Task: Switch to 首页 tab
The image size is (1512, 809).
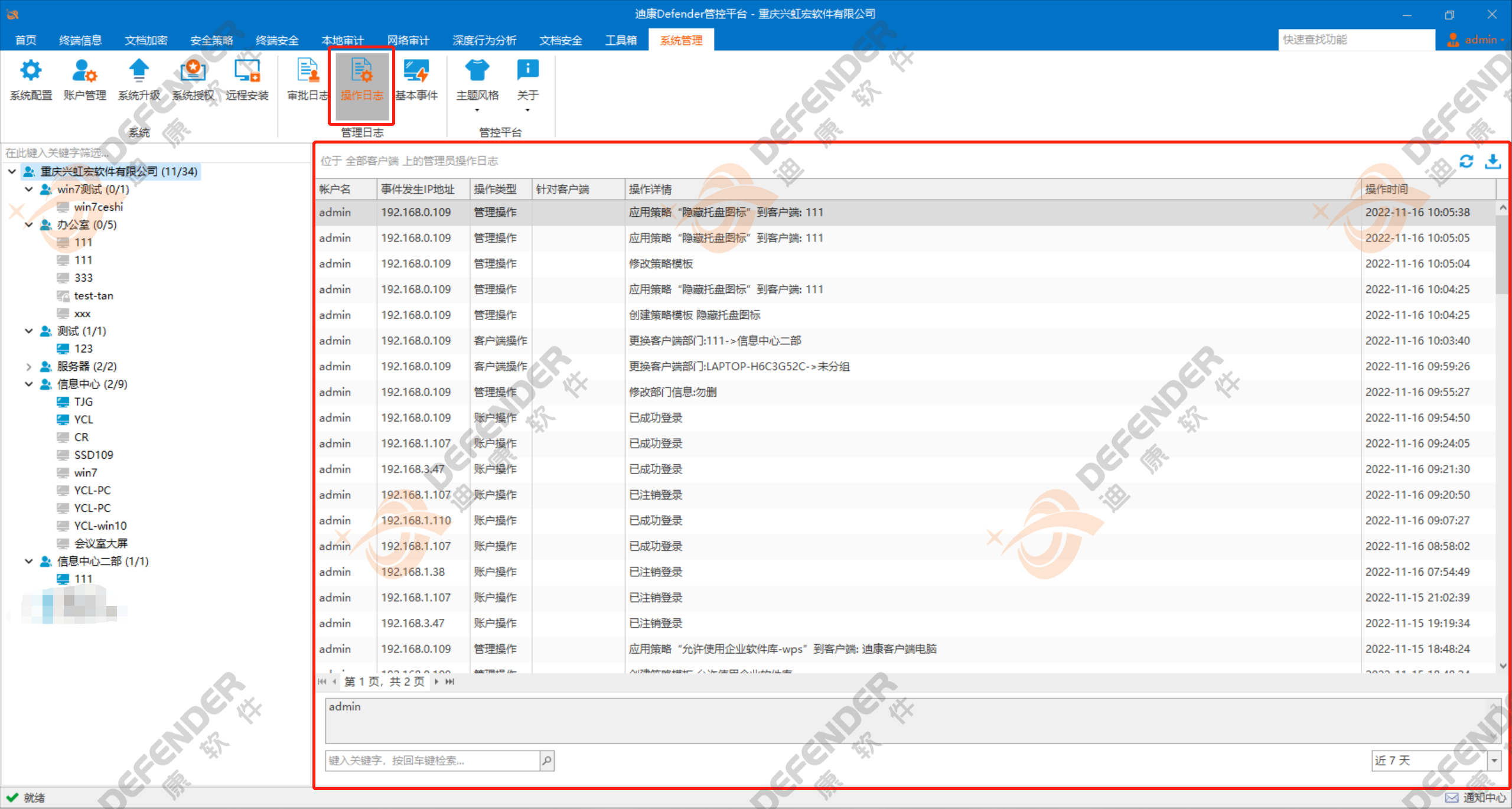Action: [x=25, y=40]
